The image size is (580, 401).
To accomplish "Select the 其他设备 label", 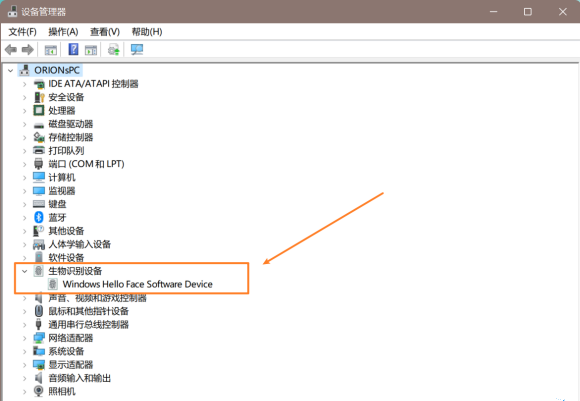I will click(x=66, y=231).
